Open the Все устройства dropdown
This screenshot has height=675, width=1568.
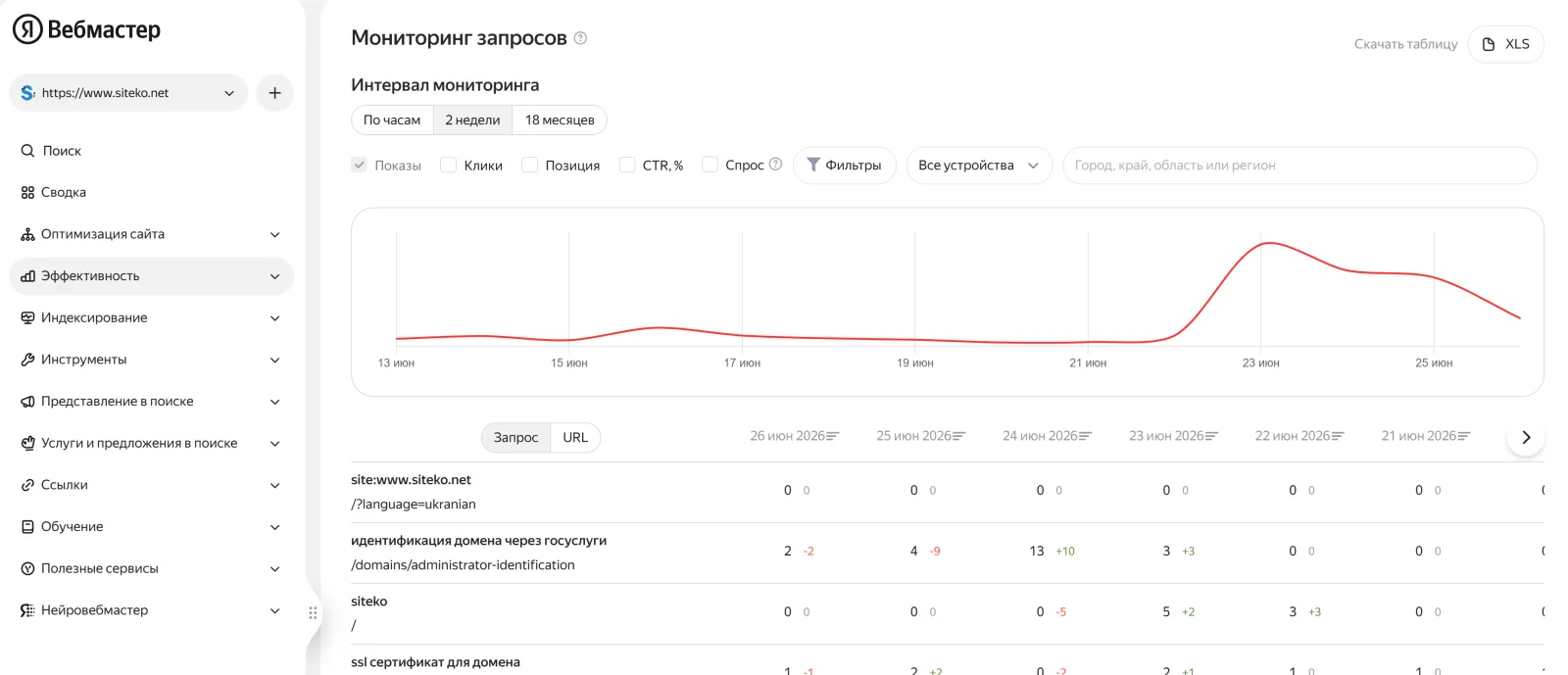(x=979, y=166)
